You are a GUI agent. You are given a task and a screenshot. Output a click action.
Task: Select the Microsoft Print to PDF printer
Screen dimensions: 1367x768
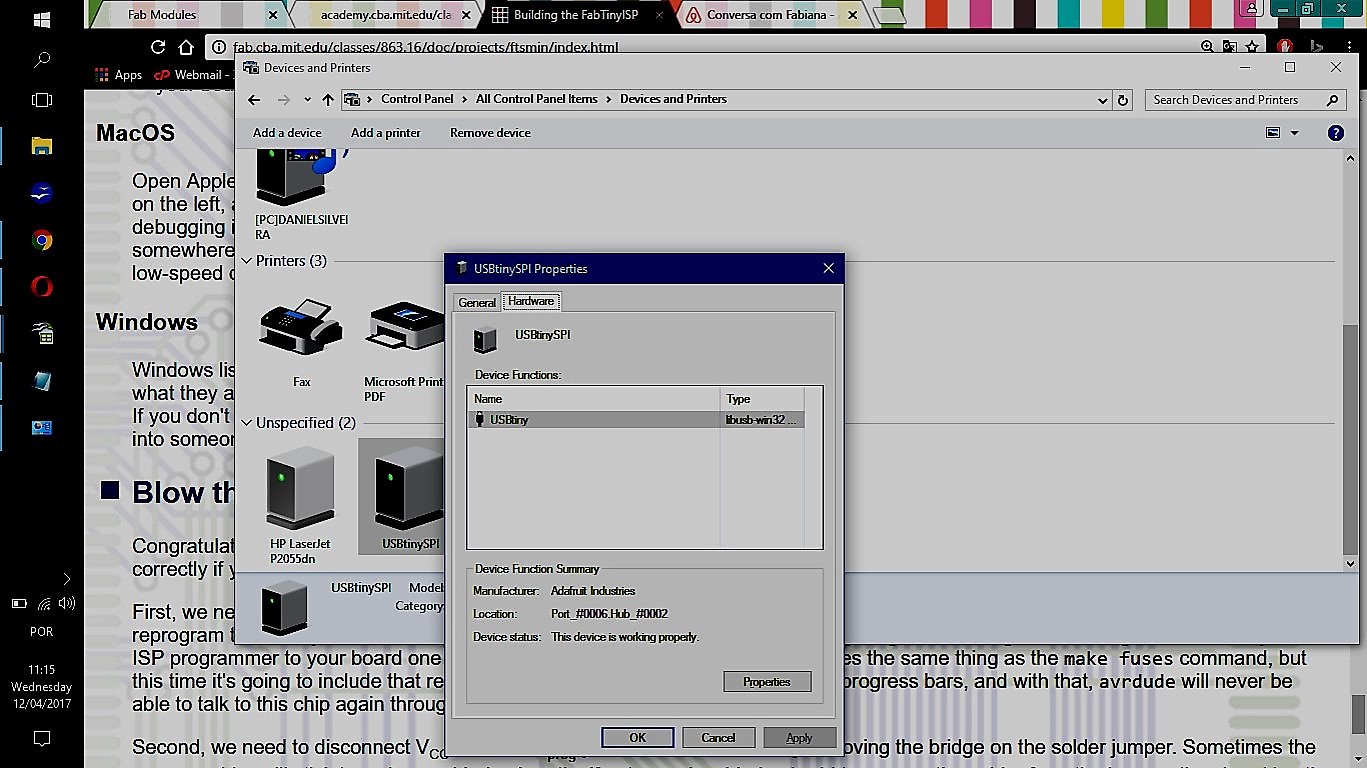[403, 350]
